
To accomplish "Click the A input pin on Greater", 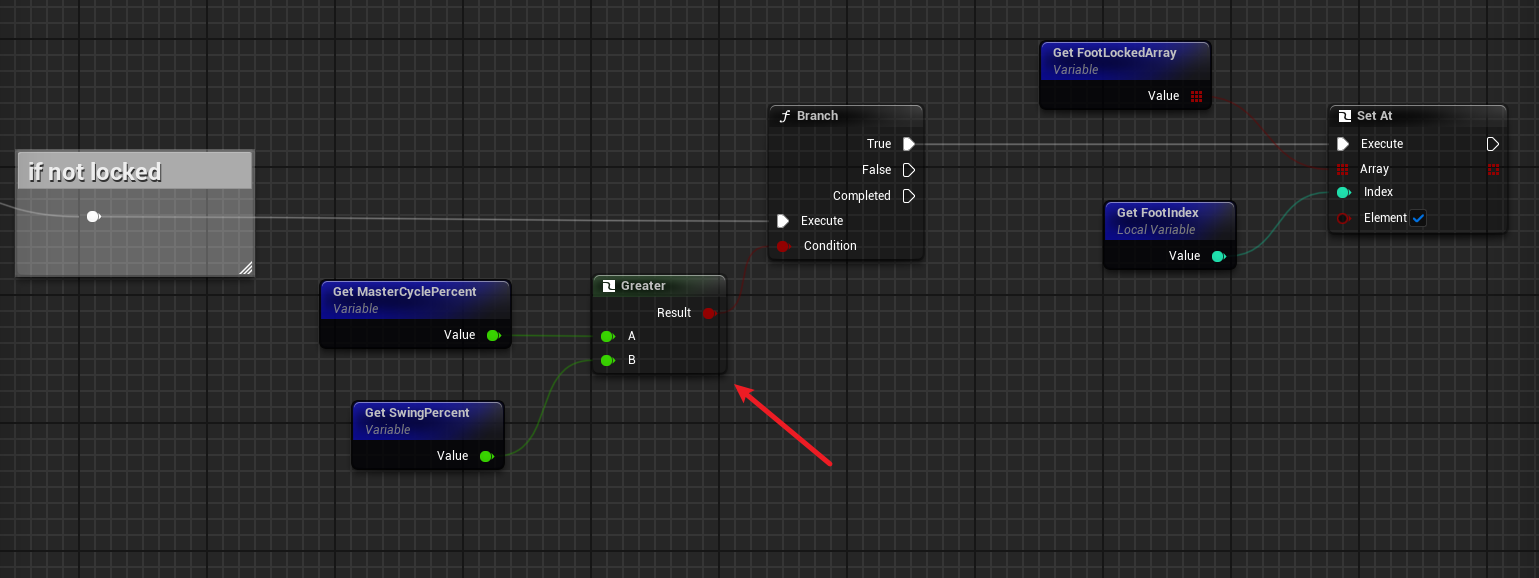I will (x=607, y=336).
